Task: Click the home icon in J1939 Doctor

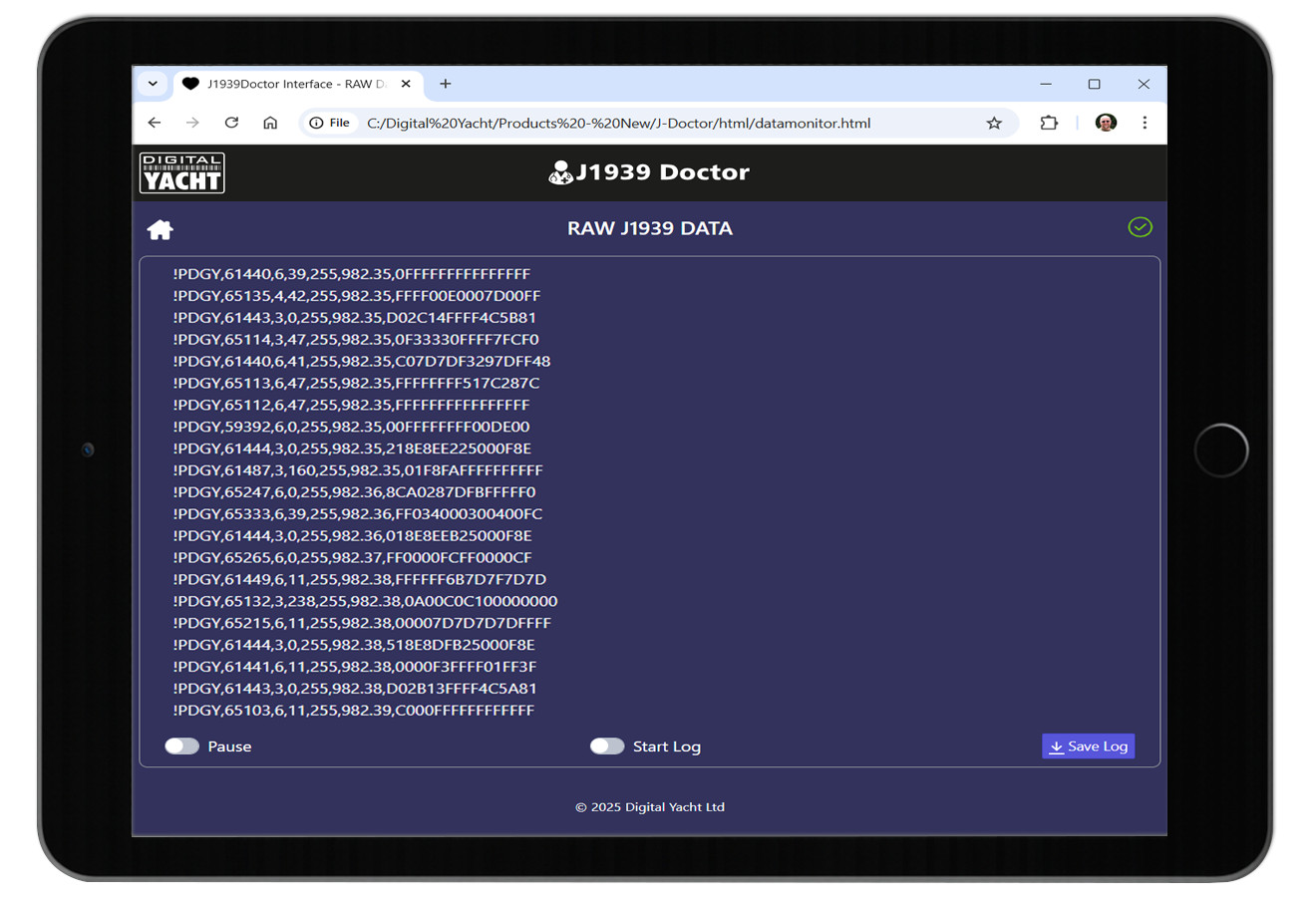Action: coord(160,230)
